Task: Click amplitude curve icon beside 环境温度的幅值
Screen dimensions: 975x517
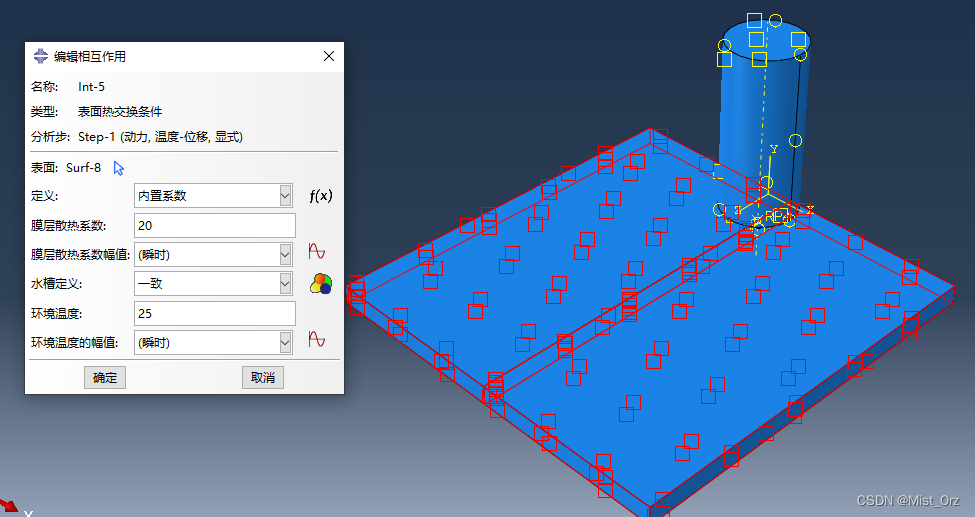Action: (317, 340)
